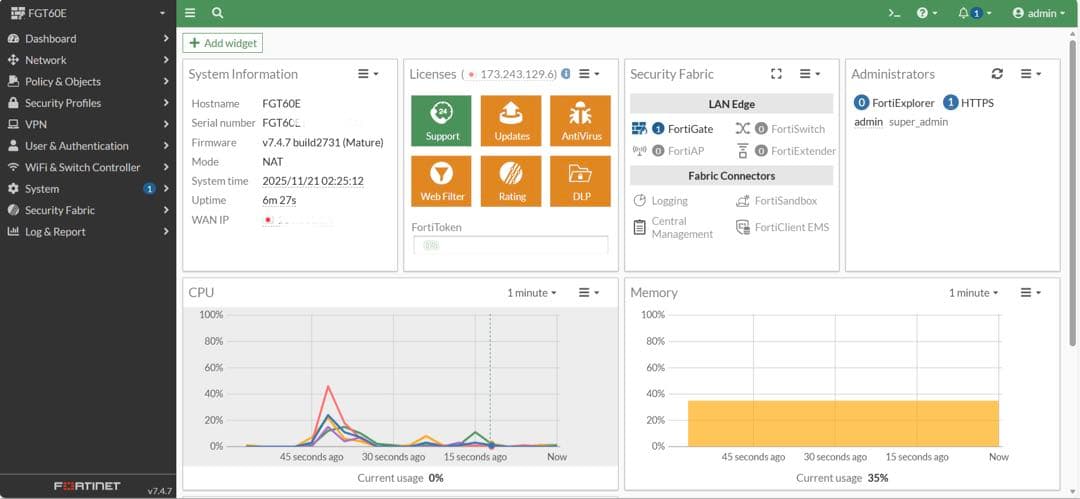This screenshot has height=499, width=1080.
Task: Expand the Dashboard sidebar menu
Action: pyautogui.click(x=88, y=39)
